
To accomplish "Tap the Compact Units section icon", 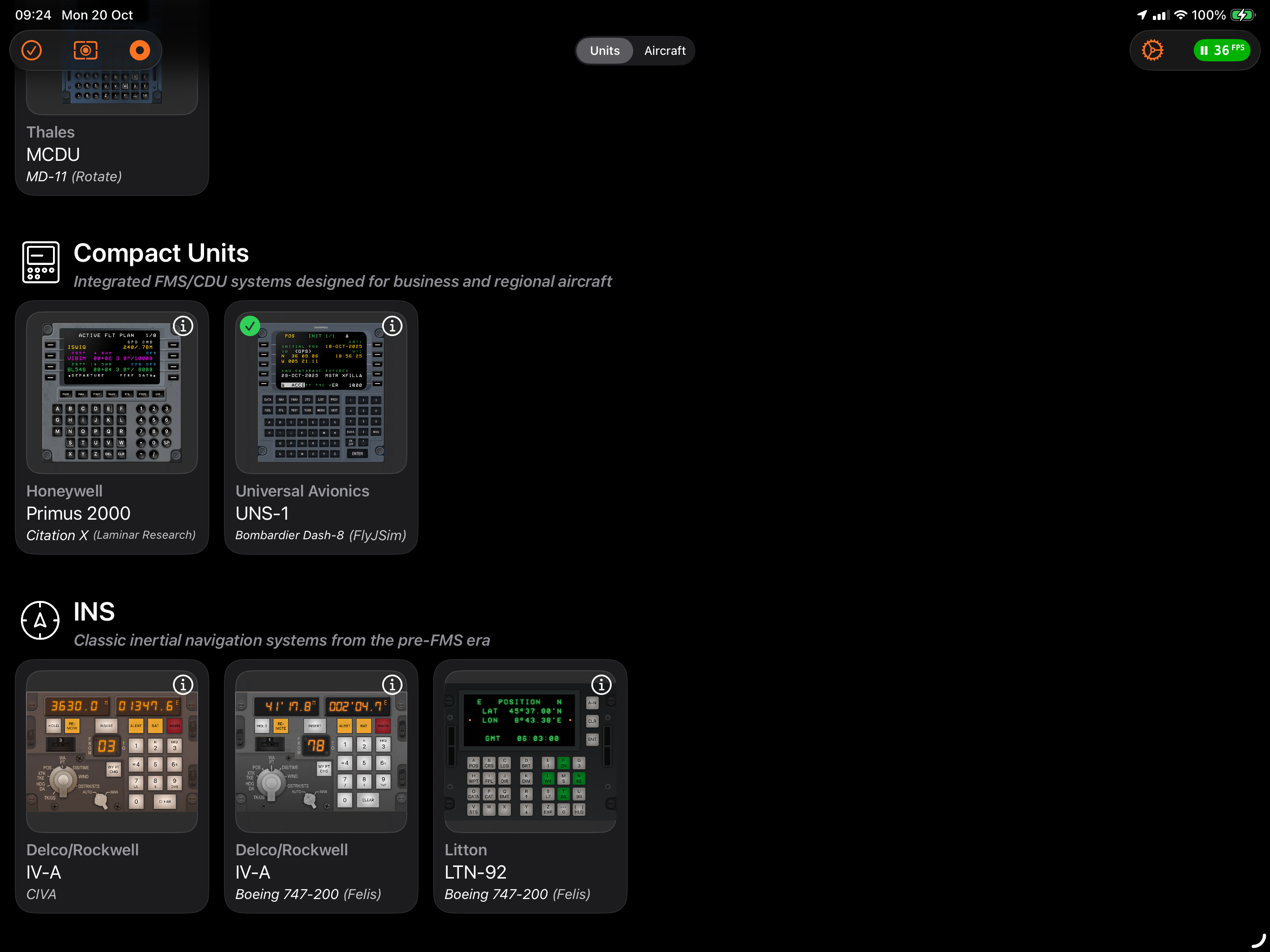I will pos(41,262).
